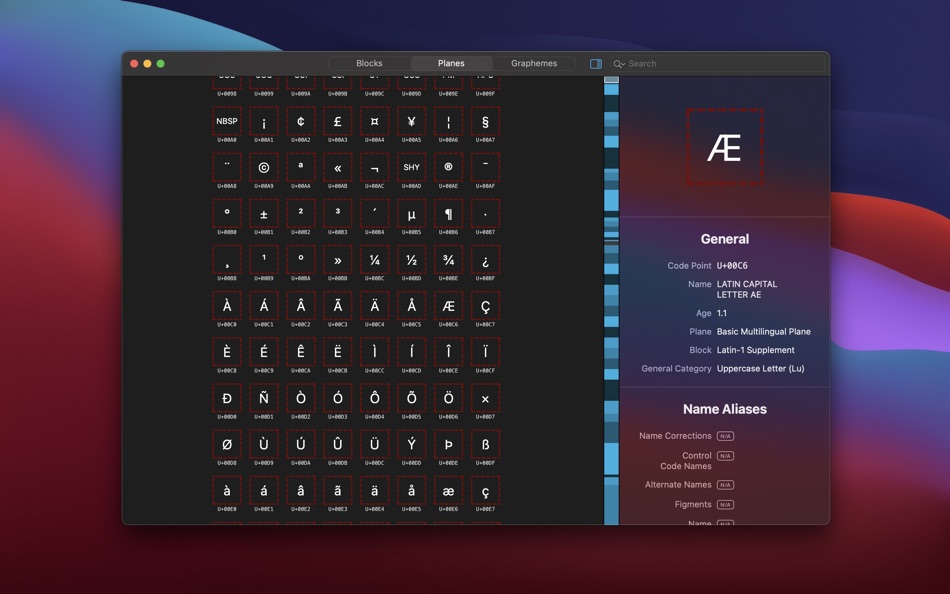Pick the cent sign ¢ cell

point(301,121)
